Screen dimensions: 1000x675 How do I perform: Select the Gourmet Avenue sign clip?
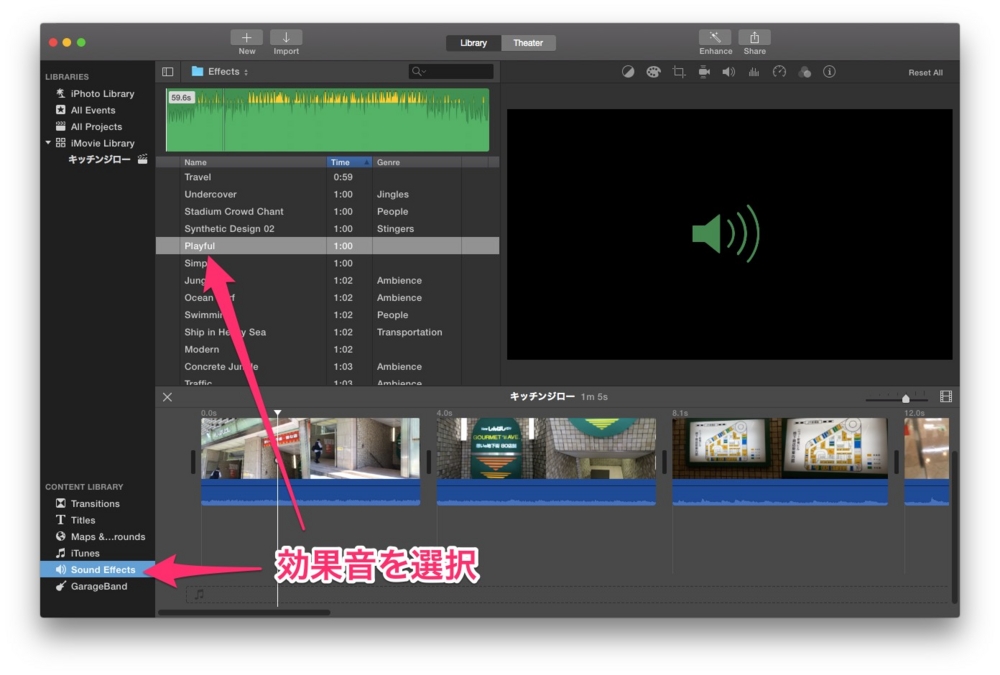pos(546,461)
